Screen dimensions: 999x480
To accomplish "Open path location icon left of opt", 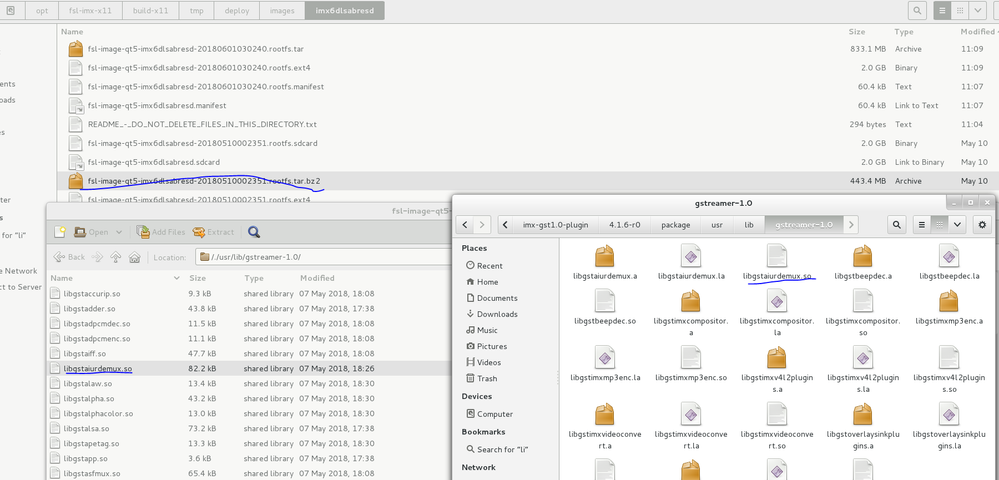I will pyautogui.click(x=11, y=11).
